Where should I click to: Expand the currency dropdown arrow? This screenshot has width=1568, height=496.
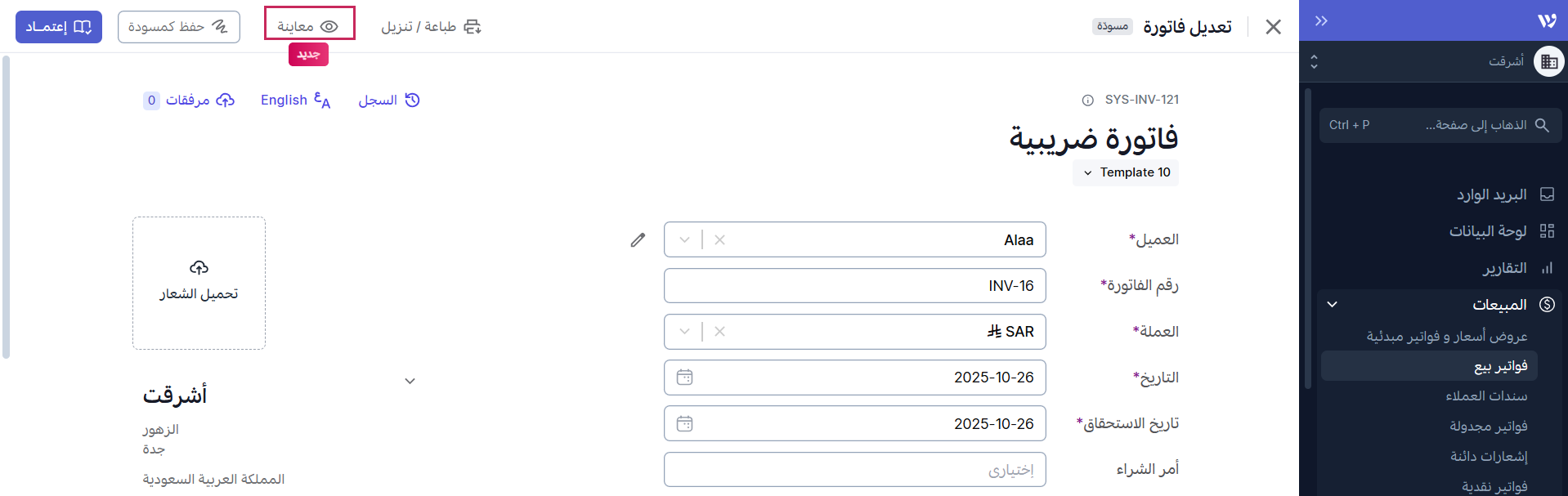point(684,332)
